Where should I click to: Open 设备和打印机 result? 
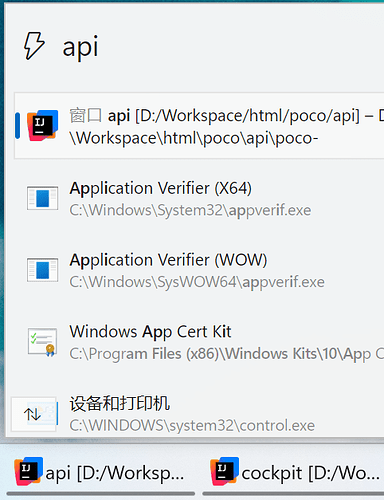199,414
